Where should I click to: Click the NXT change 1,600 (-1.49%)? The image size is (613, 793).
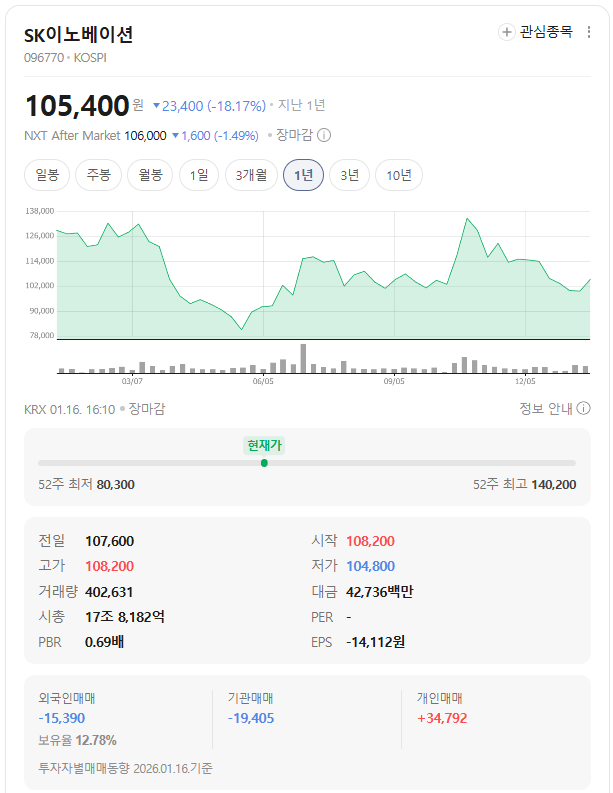(x=215, y=136)
